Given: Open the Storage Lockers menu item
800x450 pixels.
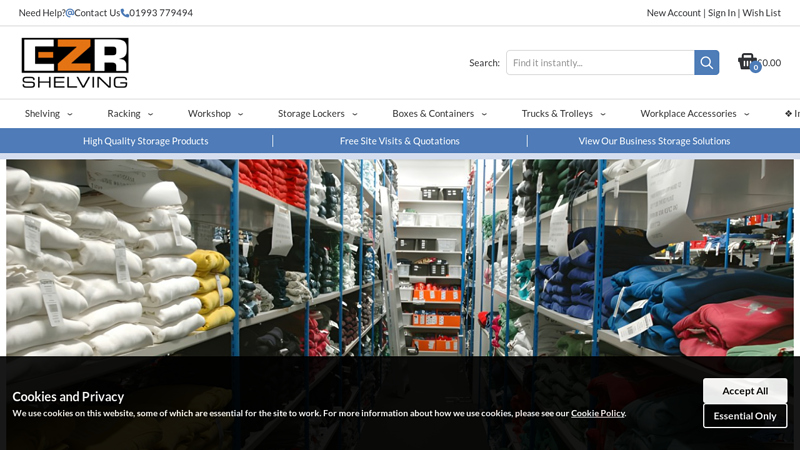Looking at the screenshot, I should click(311, 114).
